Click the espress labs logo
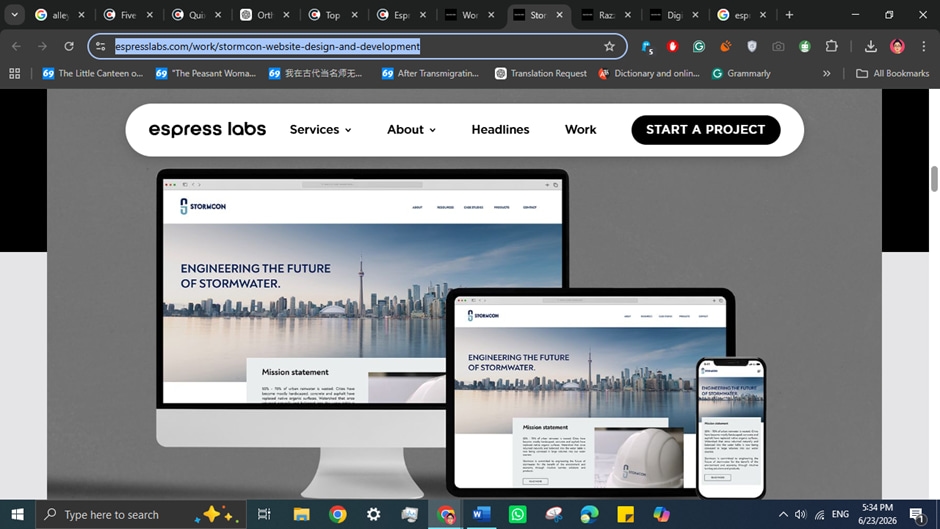 click(x=207, y=130)
